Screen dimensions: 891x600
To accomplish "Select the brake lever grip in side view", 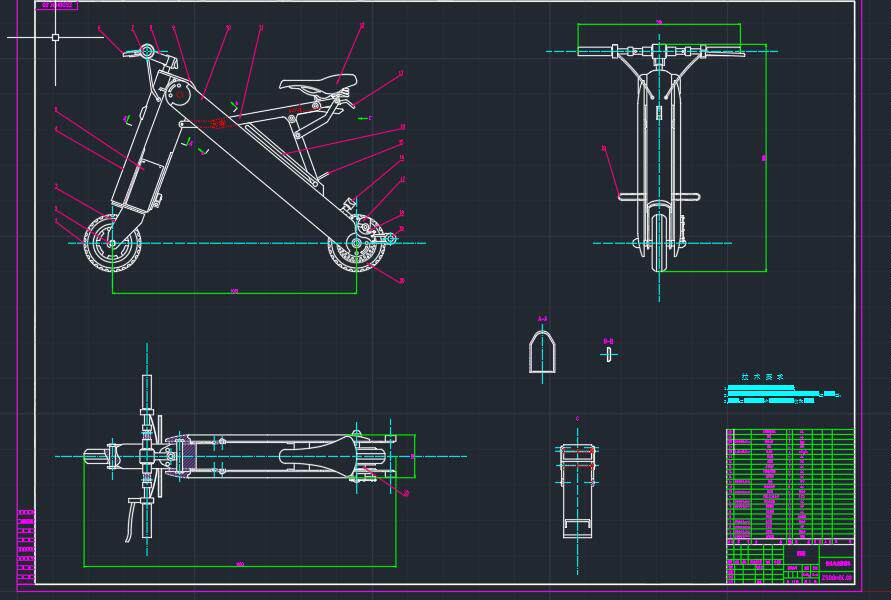I will click(131, 54).
